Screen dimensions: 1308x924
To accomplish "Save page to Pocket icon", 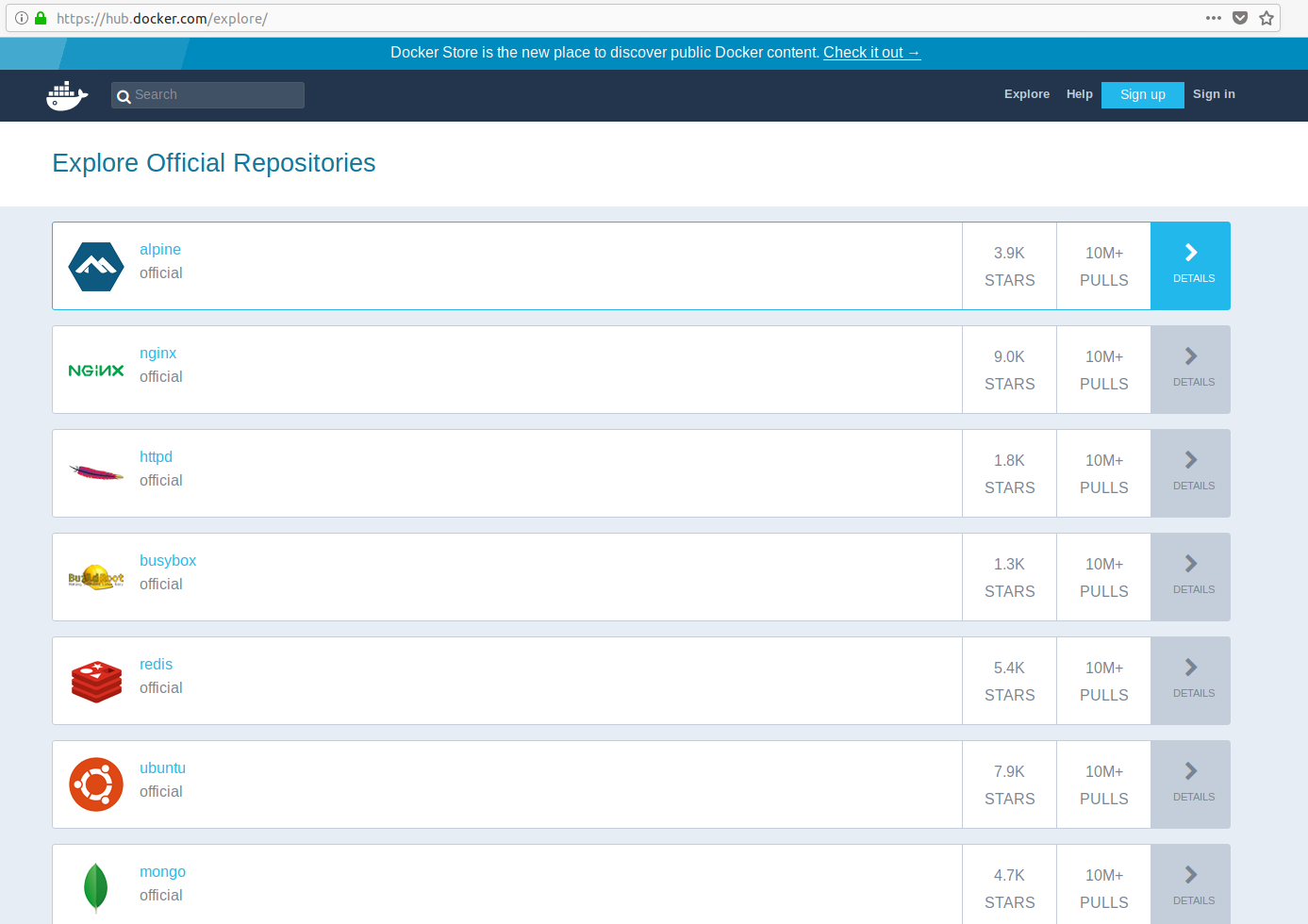I will (1240, 18).
